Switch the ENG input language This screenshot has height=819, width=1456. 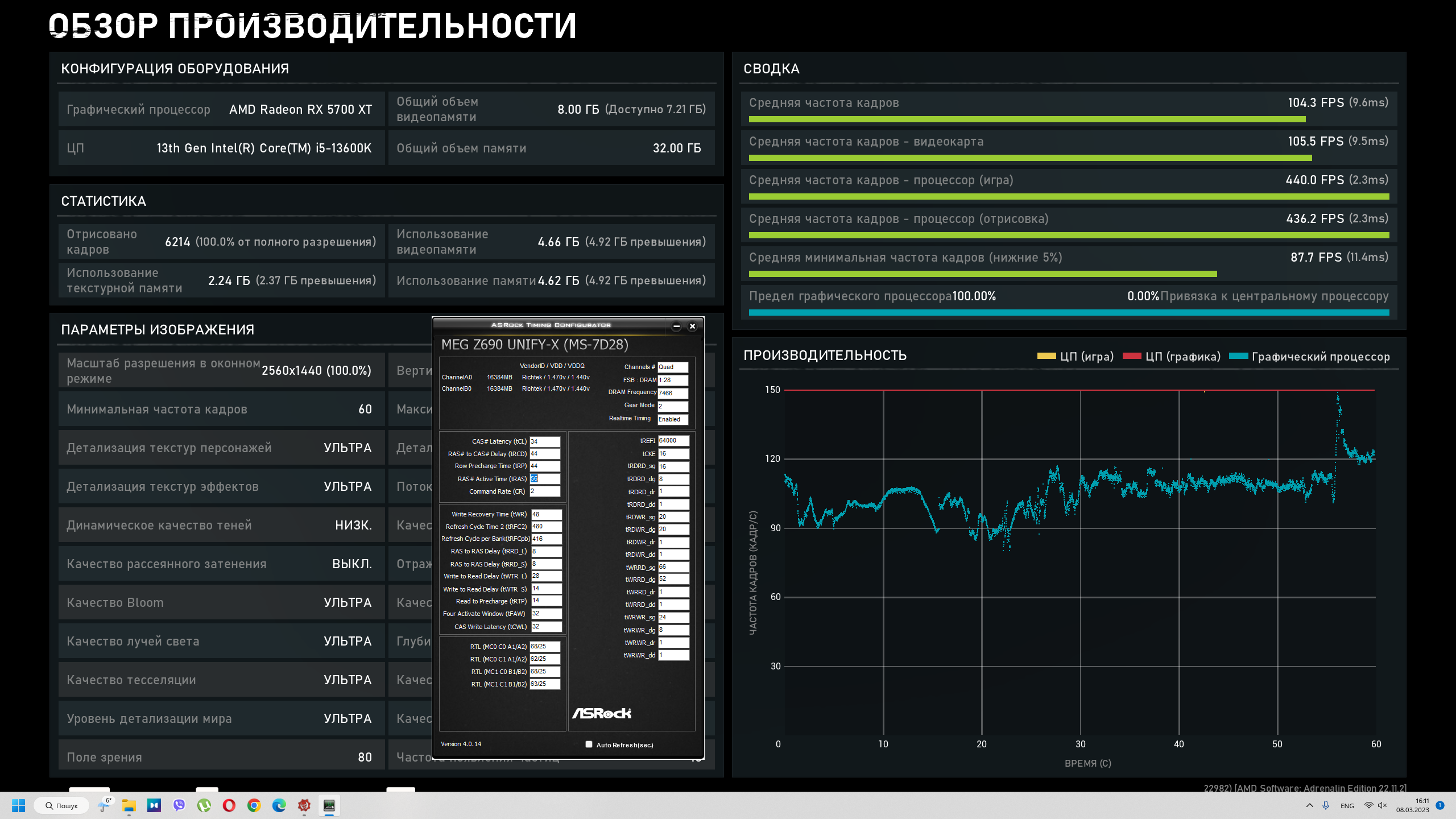click(x=1347, y=806)
